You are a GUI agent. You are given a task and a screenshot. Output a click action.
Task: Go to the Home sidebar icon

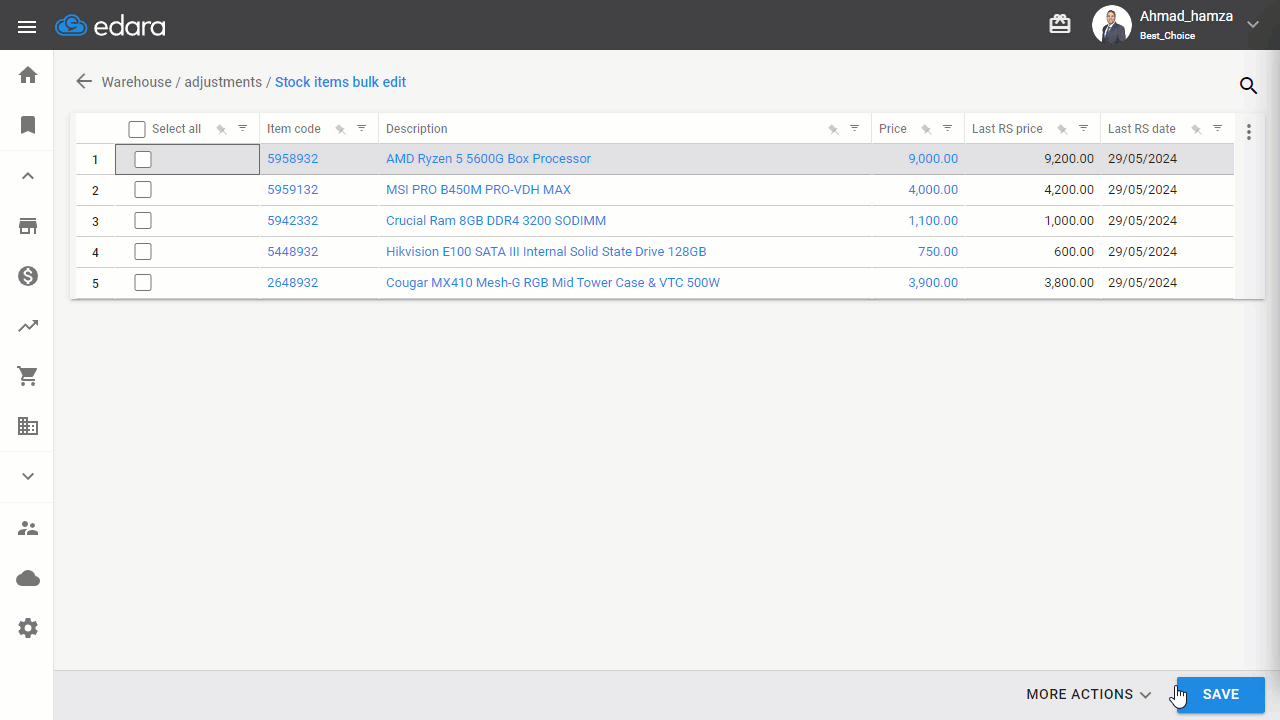point(28,75)
